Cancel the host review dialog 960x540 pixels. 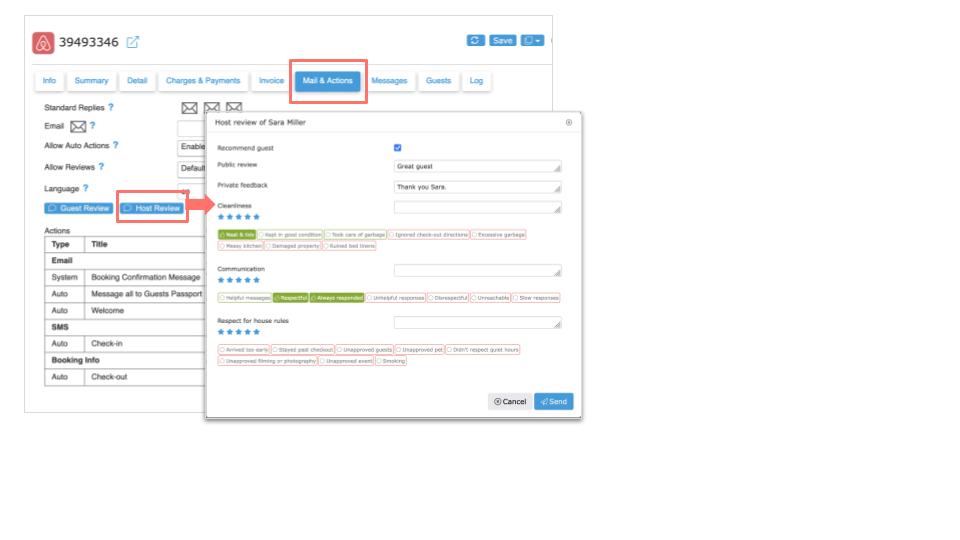[x=510, y=402]
